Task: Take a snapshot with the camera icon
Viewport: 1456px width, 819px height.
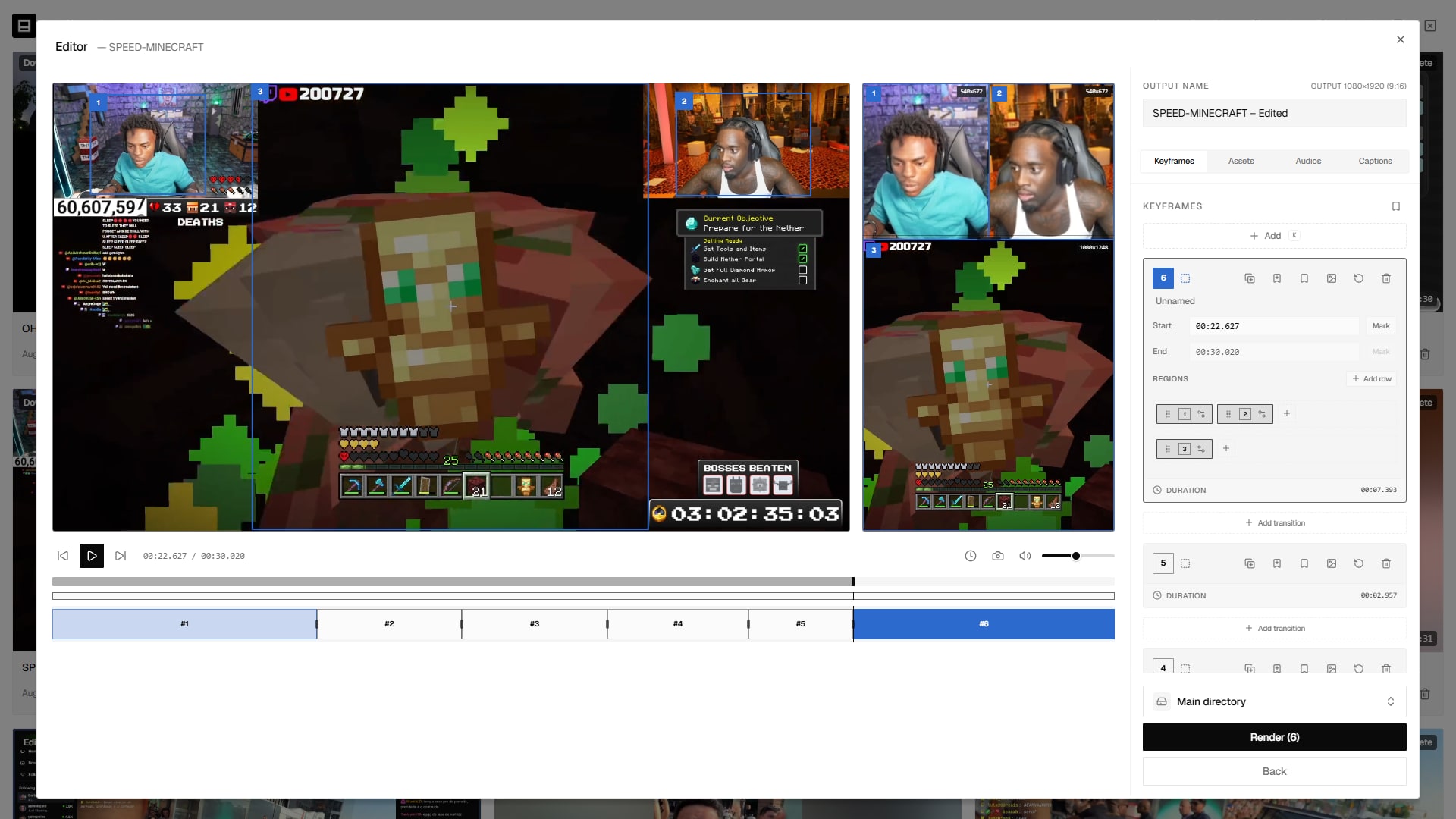Action: (998, 556)
